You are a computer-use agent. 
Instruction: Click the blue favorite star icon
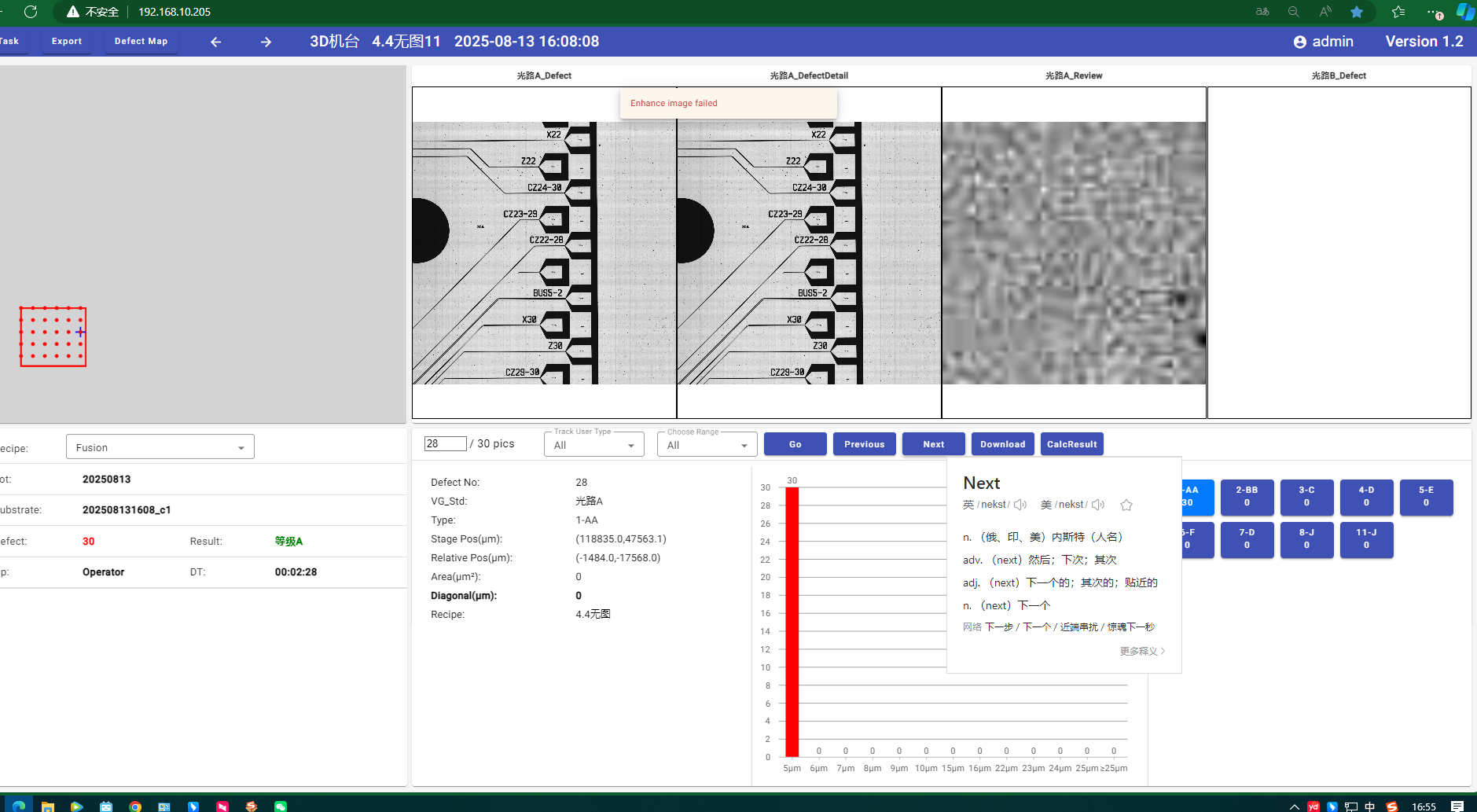tap(1357, 12)
